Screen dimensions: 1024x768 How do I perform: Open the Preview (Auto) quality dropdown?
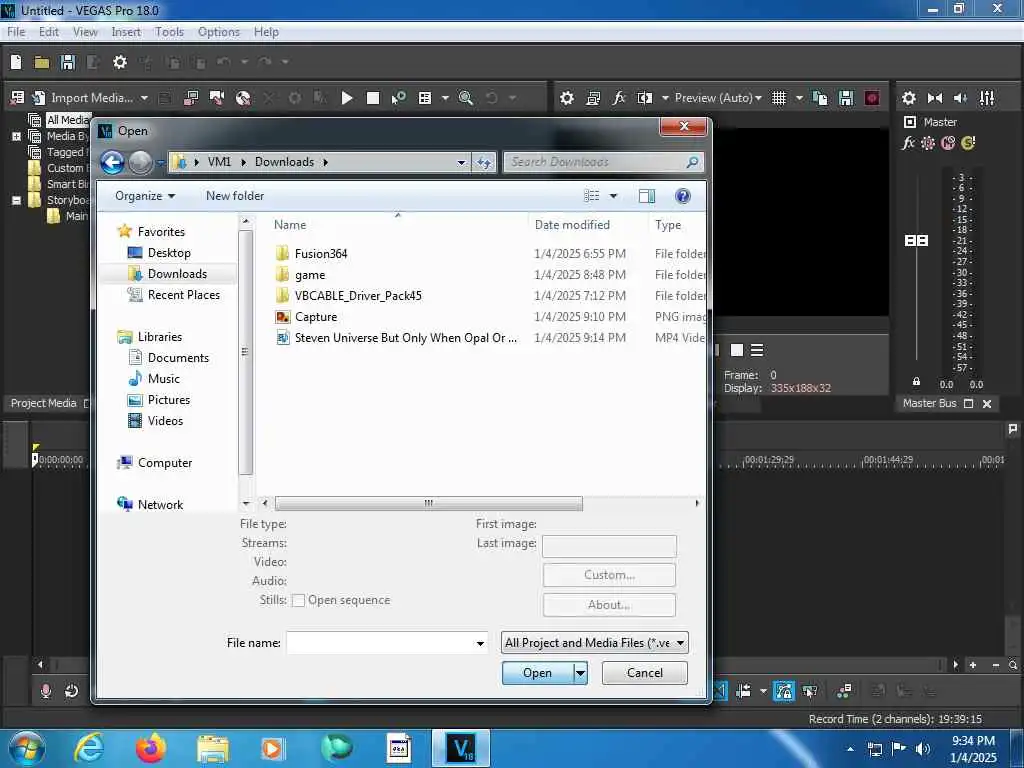click(718, 98)
